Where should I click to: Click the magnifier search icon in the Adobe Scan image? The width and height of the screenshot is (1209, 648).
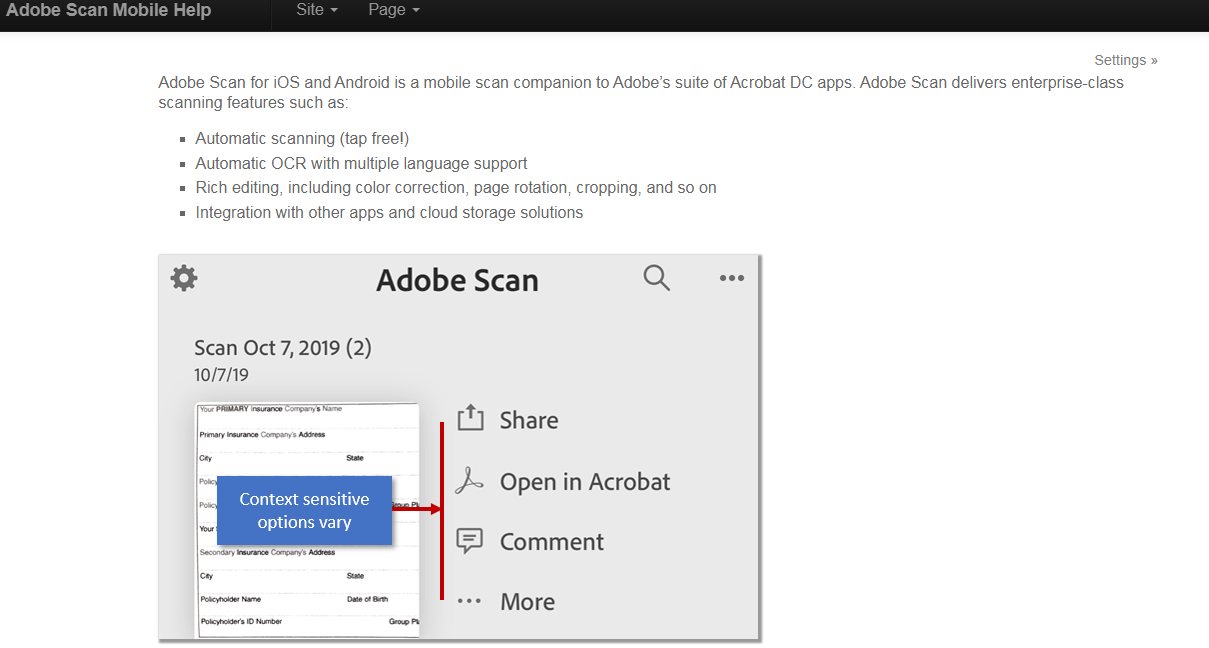pyautogui.click(x=657, y=278)
